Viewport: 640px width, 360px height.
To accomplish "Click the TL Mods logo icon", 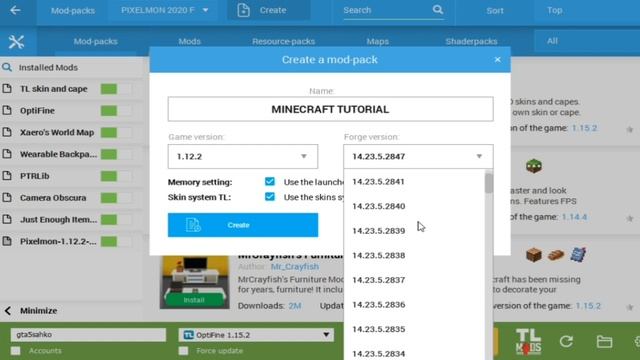I will click(528, 342).
